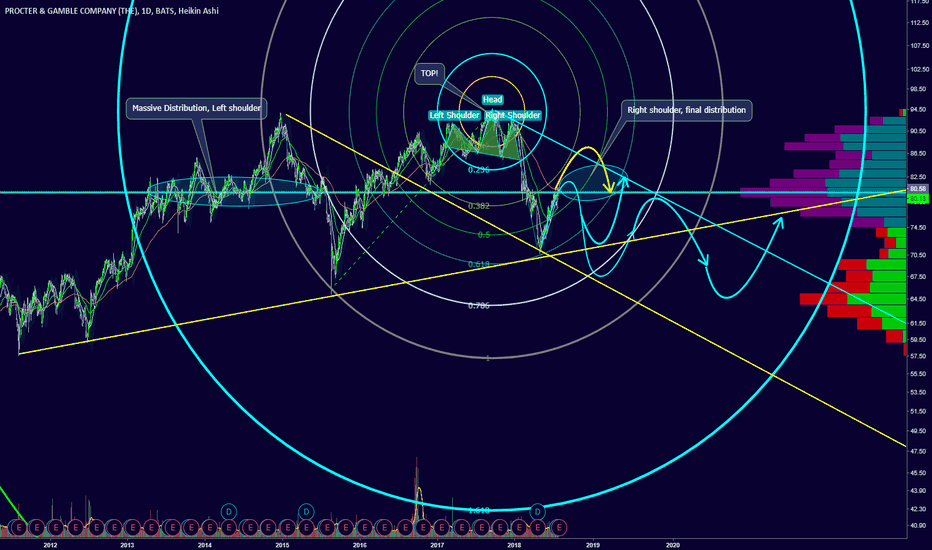Click the earnings marker beneath the 2016 volume spike
The height and width of the screenshot is (550, 932).
coord(422,527)
